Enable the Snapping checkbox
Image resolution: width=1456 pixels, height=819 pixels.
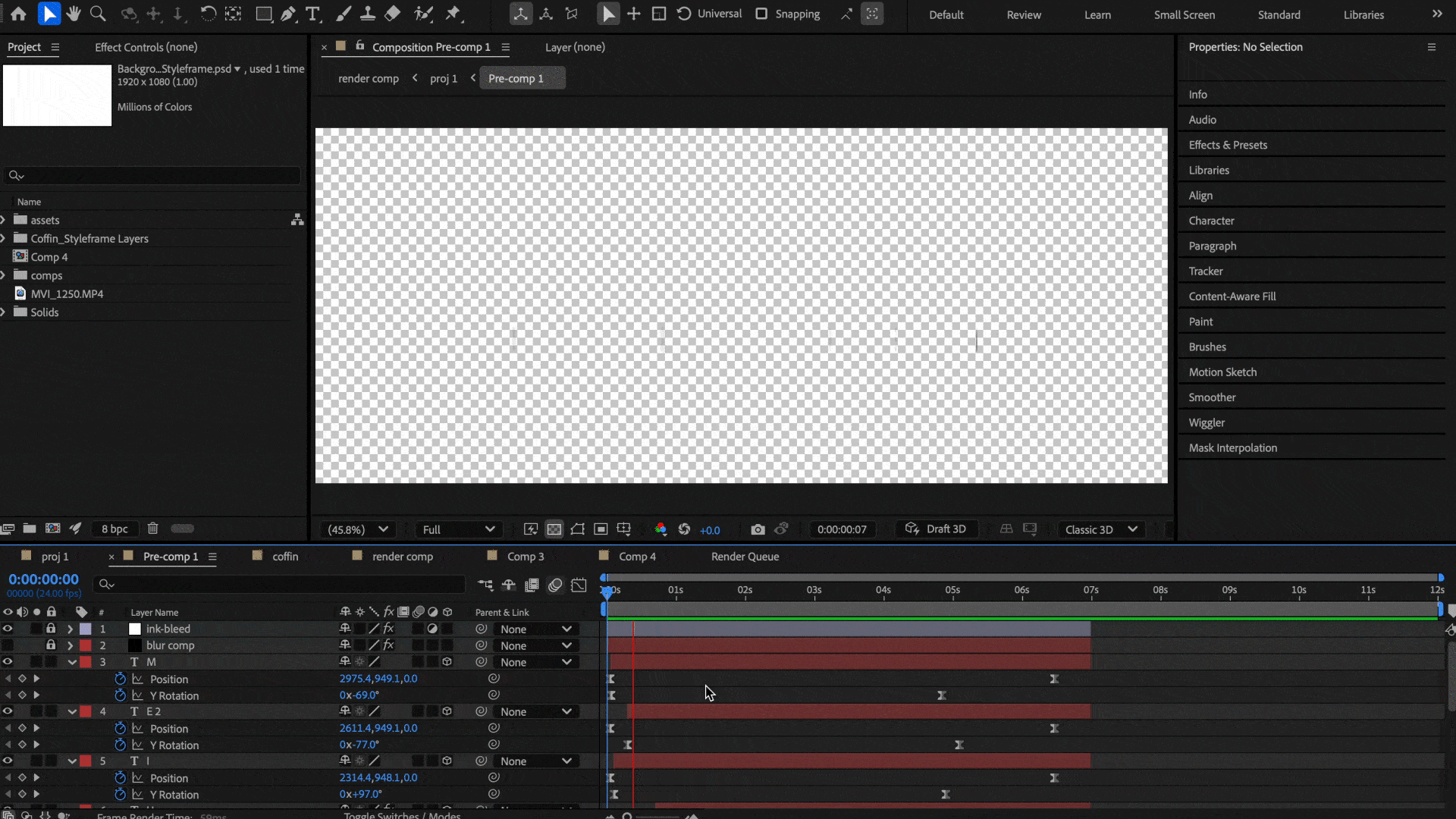[x=761, y=14]
